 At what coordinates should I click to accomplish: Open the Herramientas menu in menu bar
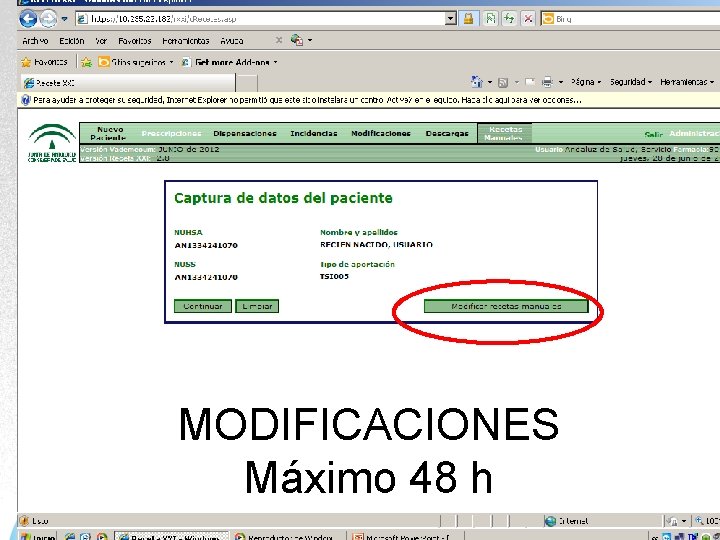click(x=186, y=41)
